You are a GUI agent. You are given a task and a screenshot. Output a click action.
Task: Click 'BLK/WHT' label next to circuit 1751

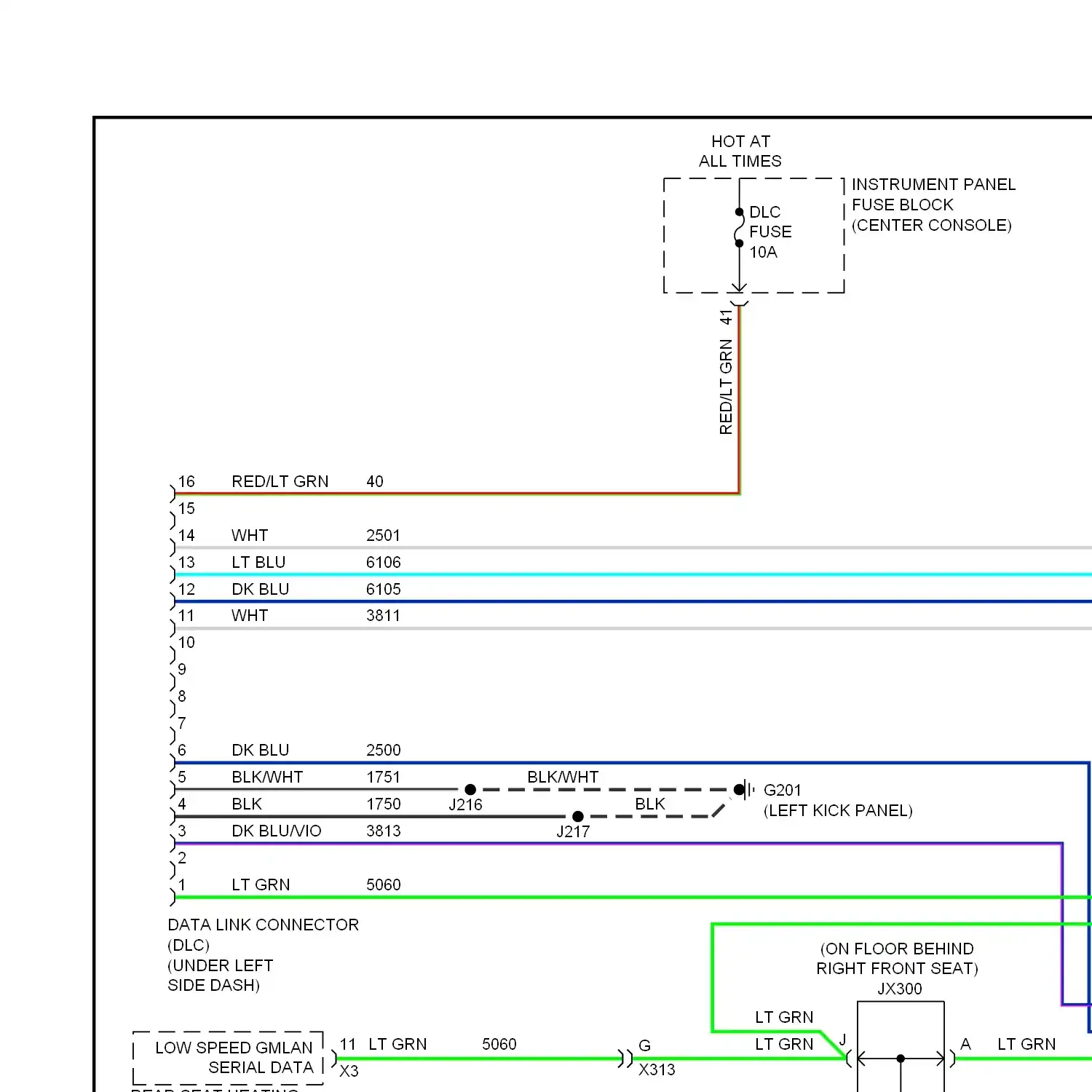coord(267,777)
